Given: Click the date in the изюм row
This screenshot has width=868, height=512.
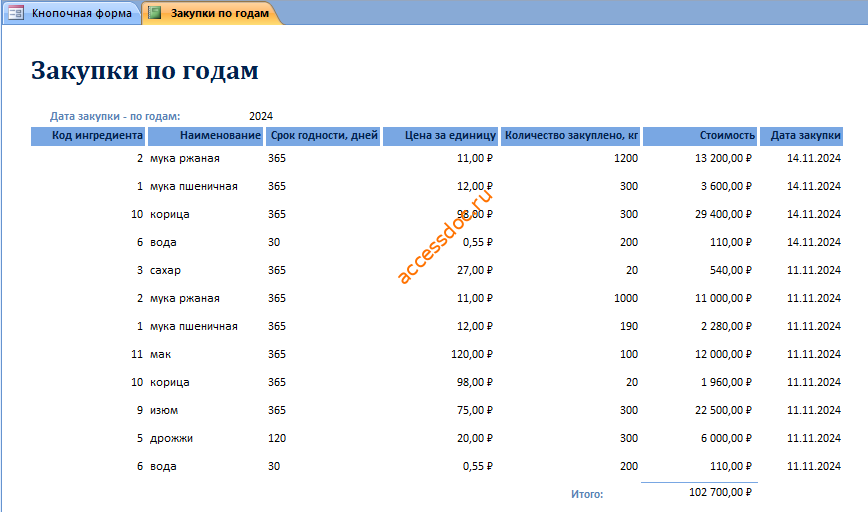Looking at the screenshot, I should [x=814, y=410].
